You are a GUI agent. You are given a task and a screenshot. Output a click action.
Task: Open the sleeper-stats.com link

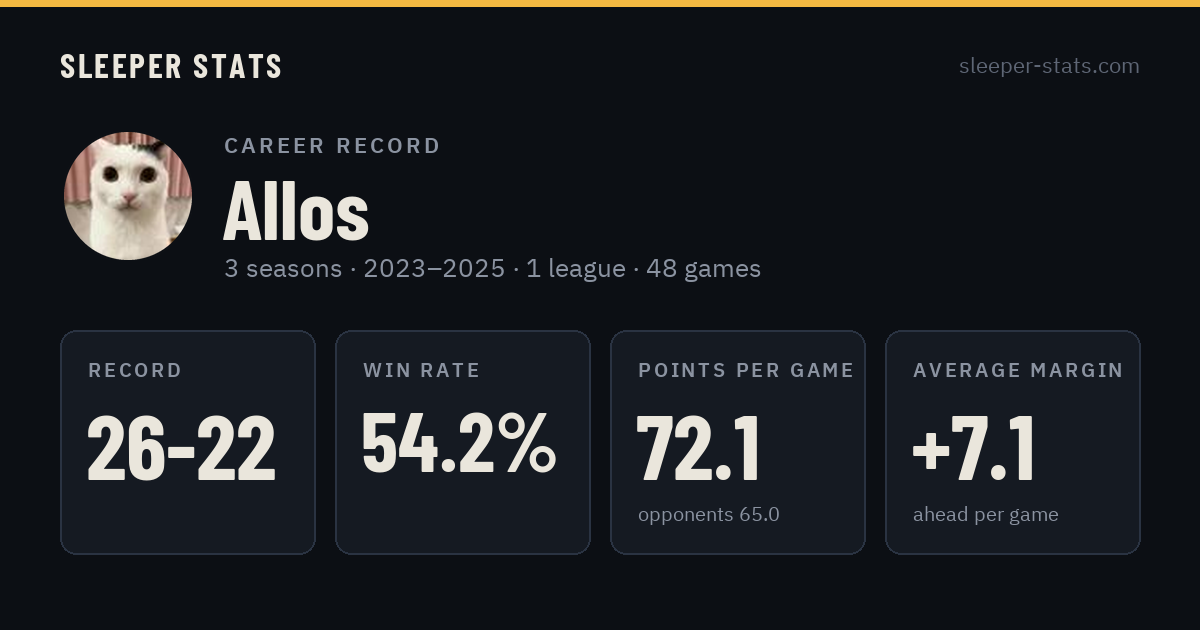[x=1049, y=66]
